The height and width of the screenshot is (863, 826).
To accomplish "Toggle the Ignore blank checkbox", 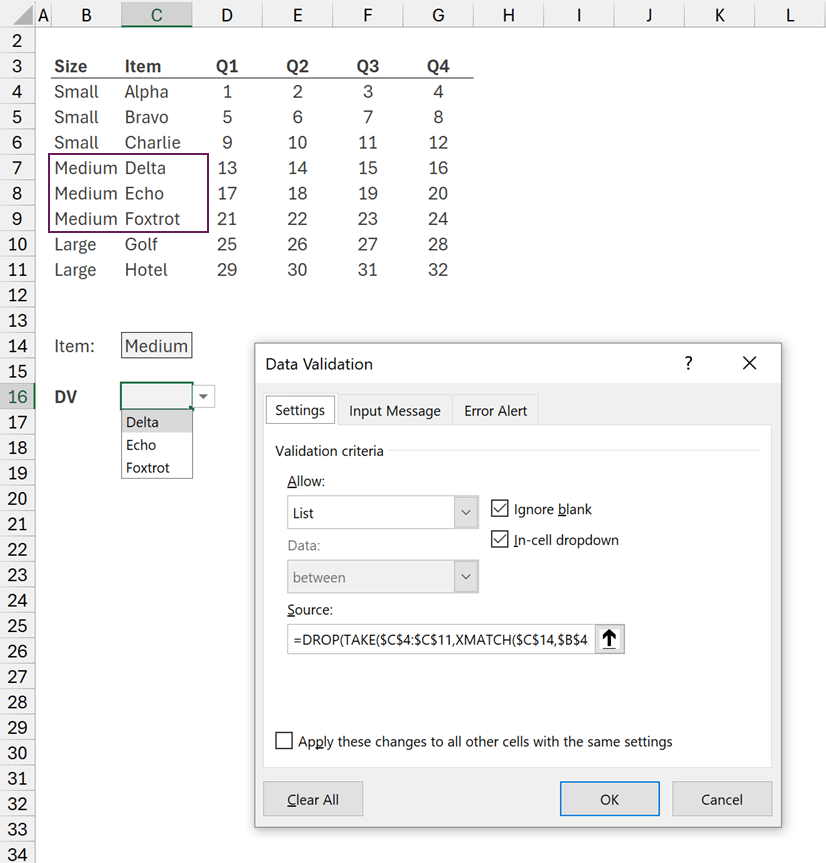I will pyautogui.click(x=500, y=509).
